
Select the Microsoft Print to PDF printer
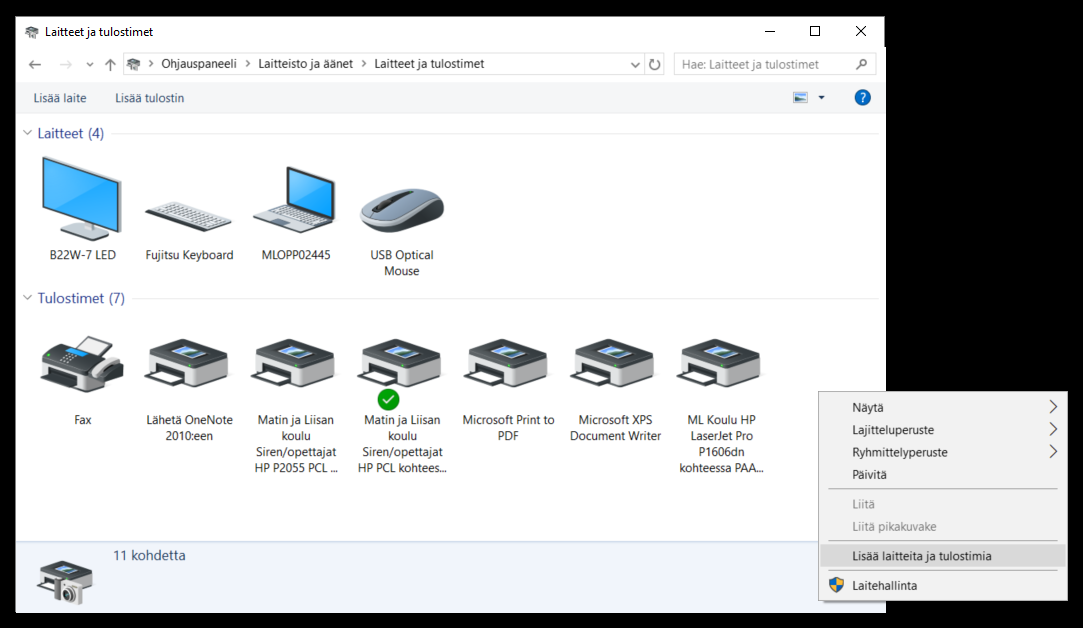[508, 390]
